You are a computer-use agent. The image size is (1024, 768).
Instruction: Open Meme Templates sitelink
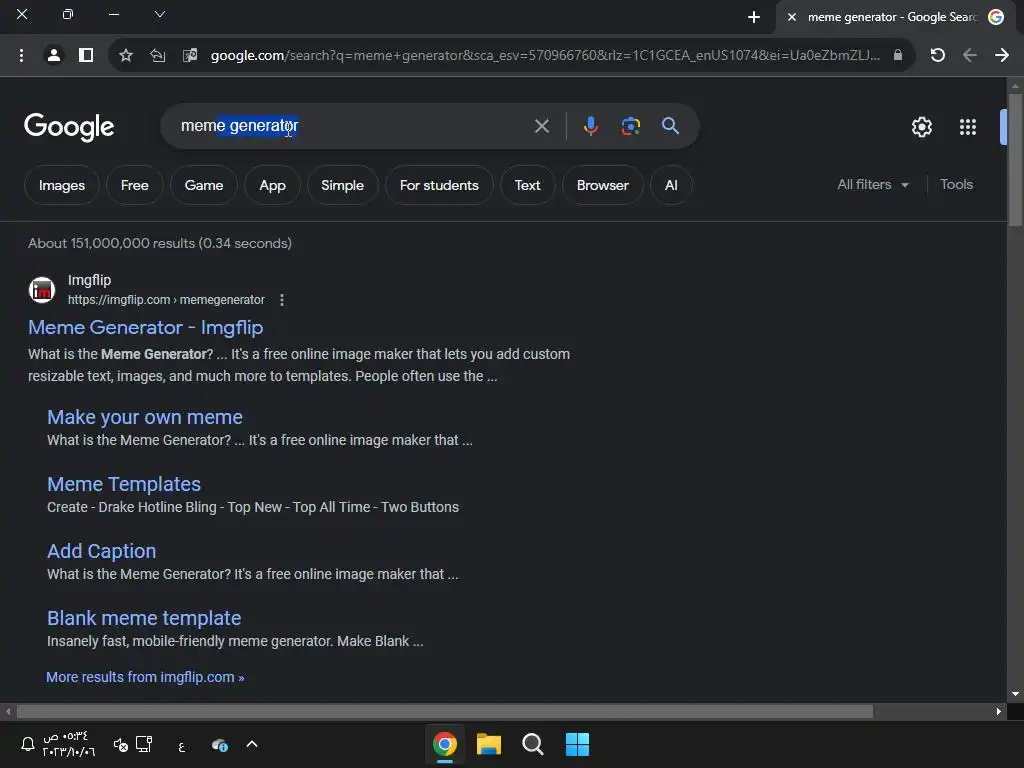(x=124, y=484)
